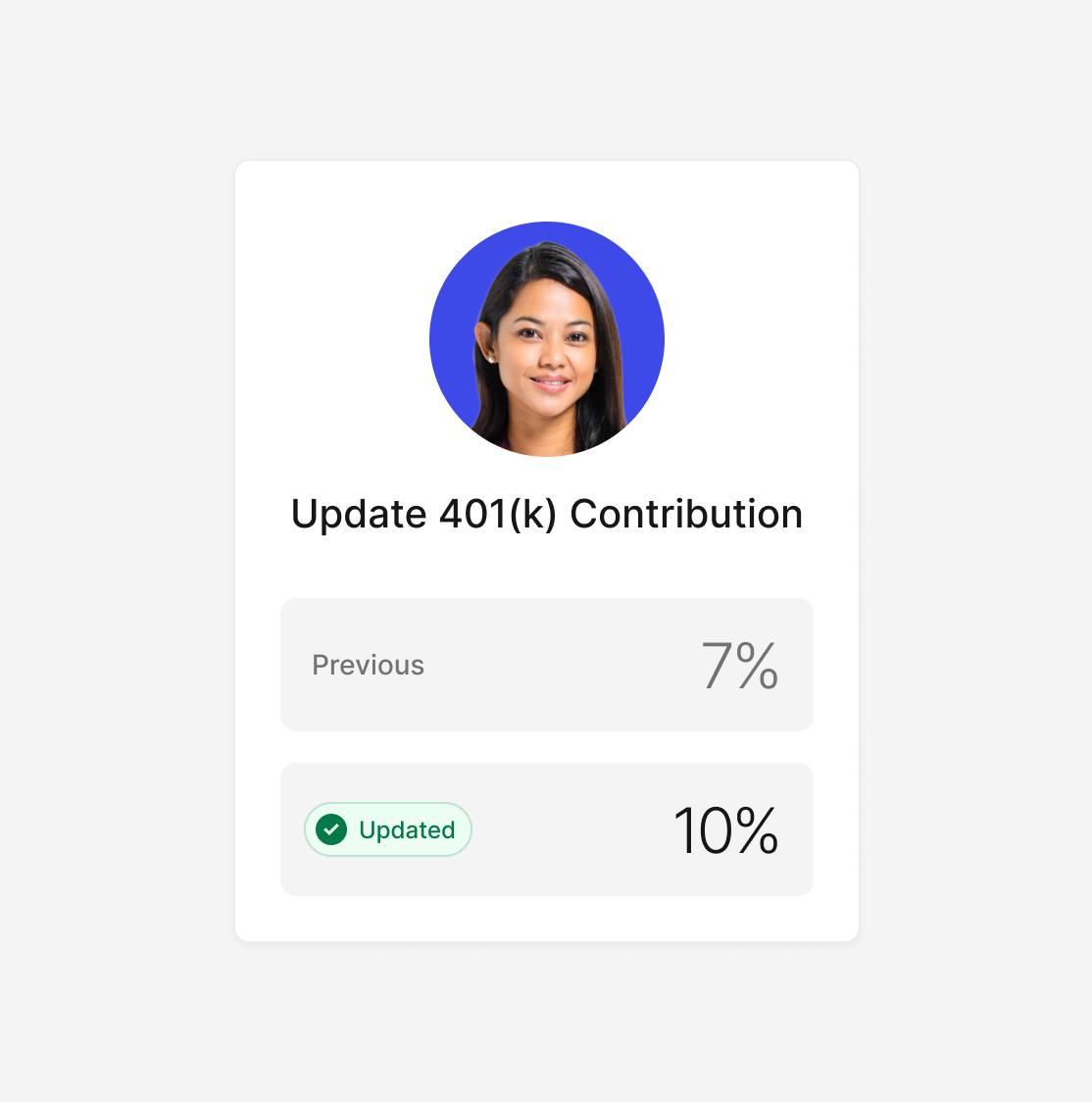1092x1102 pixels.
Task: Click the 'Updated' label text
Action: point(407,830)
